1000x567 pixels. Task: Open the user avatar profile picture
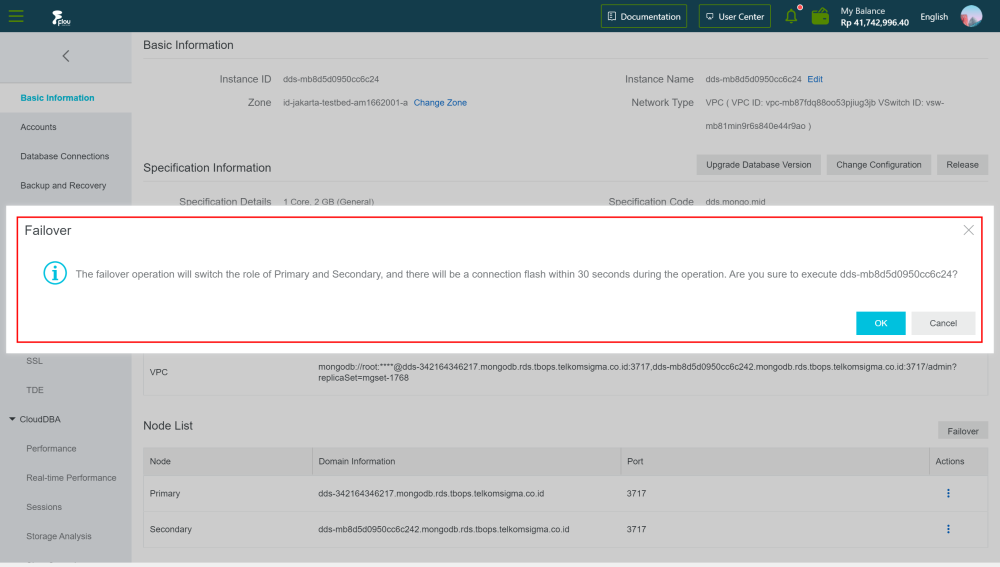(971, 16)
